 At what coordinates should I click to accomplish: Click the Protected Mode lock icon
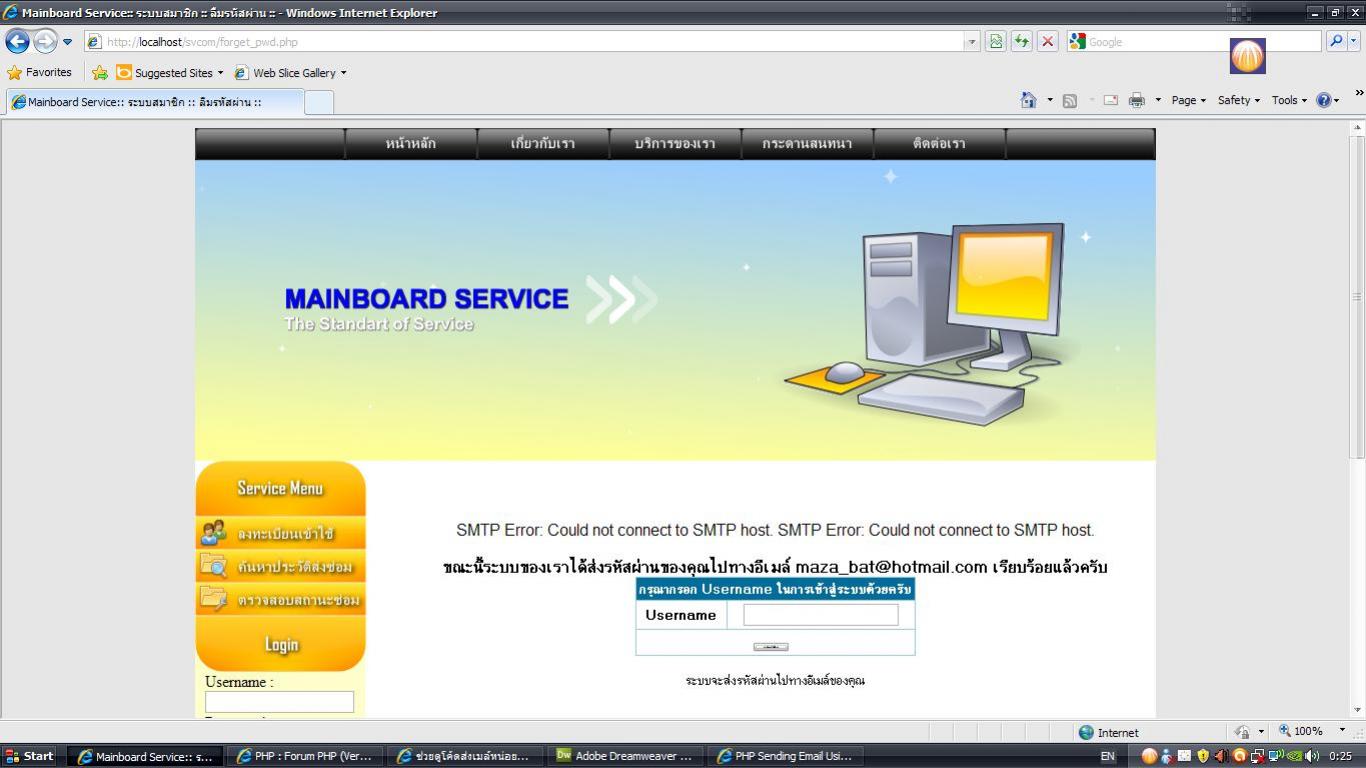pos(1242,732)
